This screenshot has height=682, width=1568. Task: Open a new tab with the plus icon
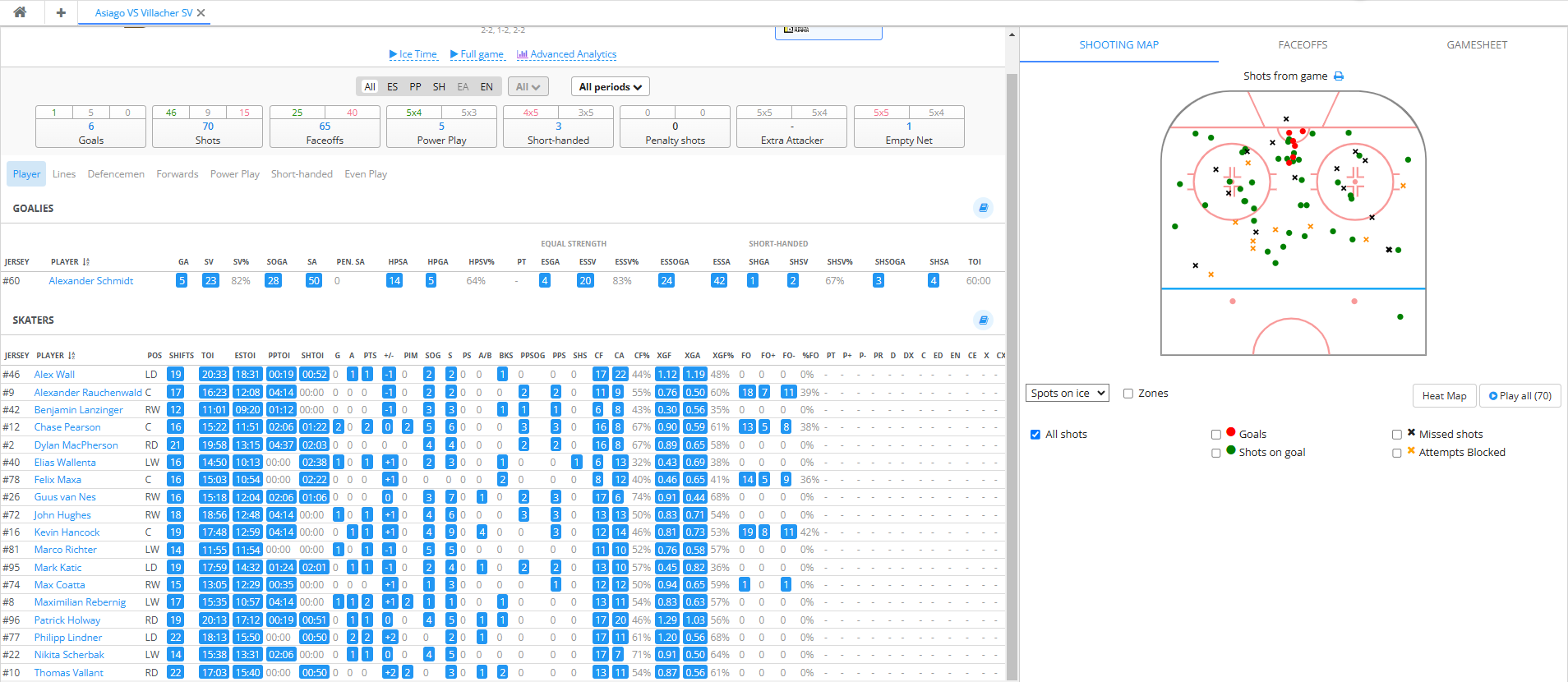61,12
